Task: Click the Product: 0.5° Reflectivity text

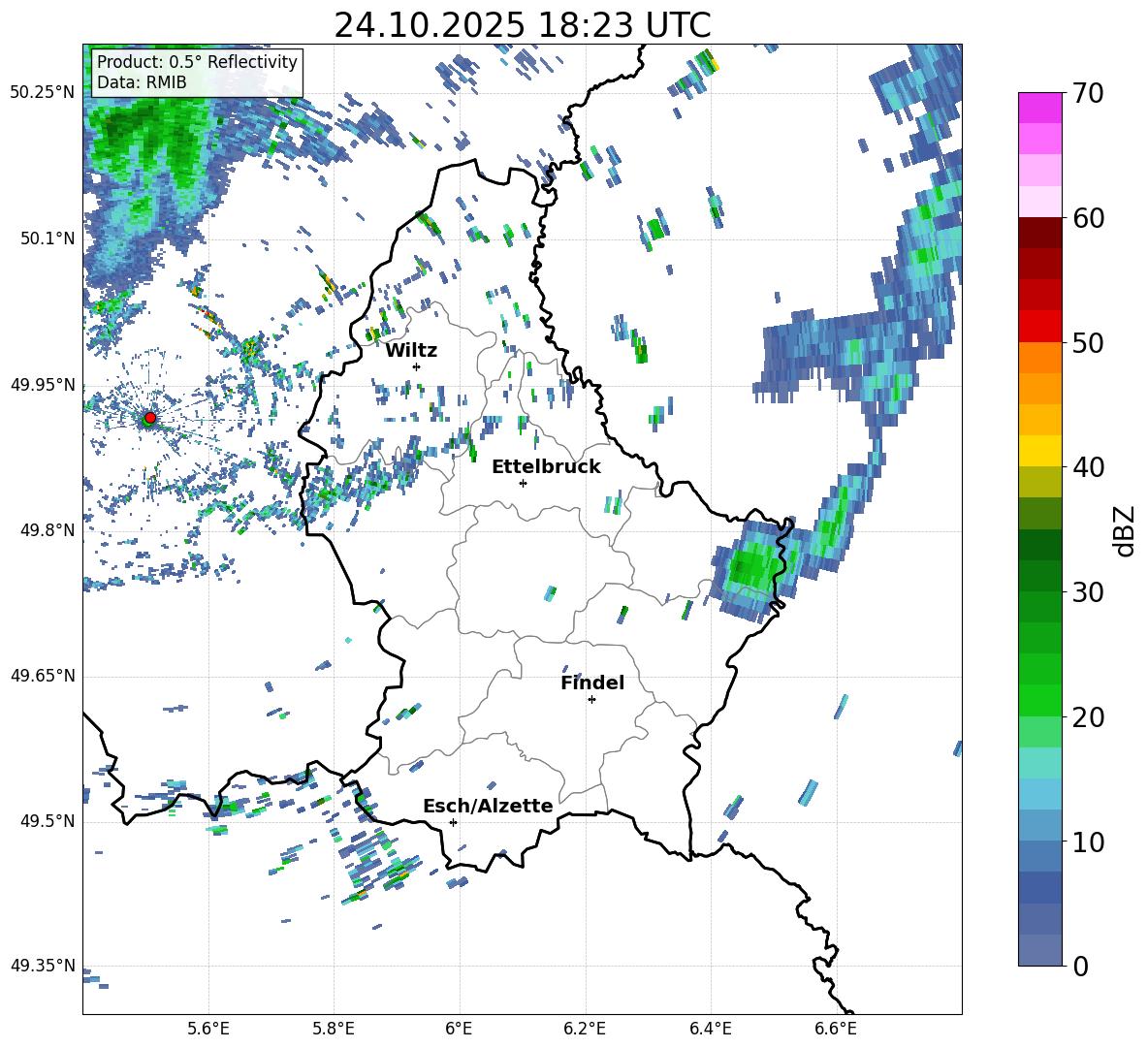Action: (x=197, y=61)
